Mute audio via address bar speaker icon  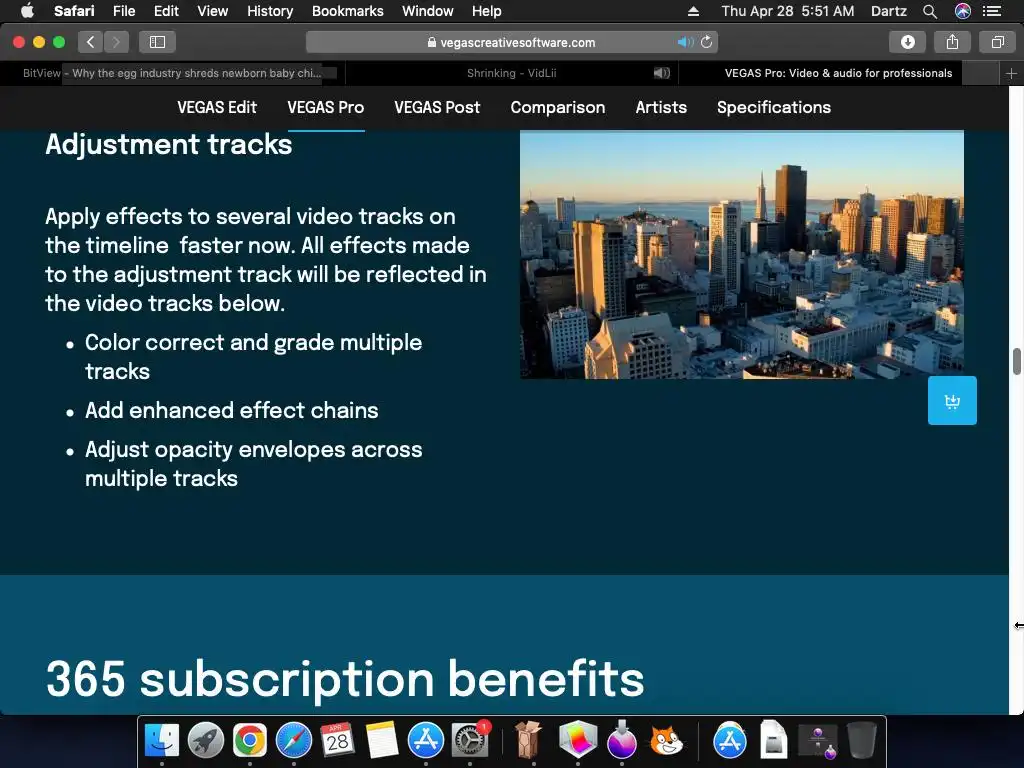[684, 42]
